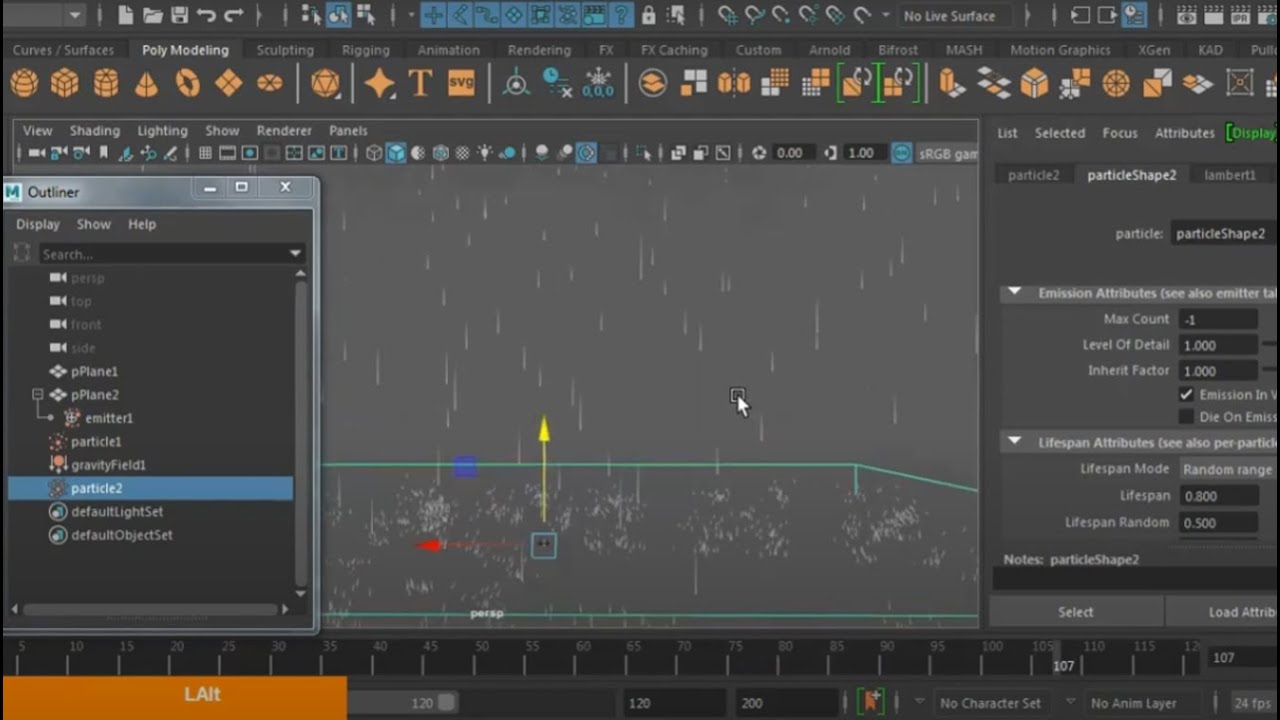Click the IPR render icon
The image size is (1280, 720).
(x=1240, y=15)
